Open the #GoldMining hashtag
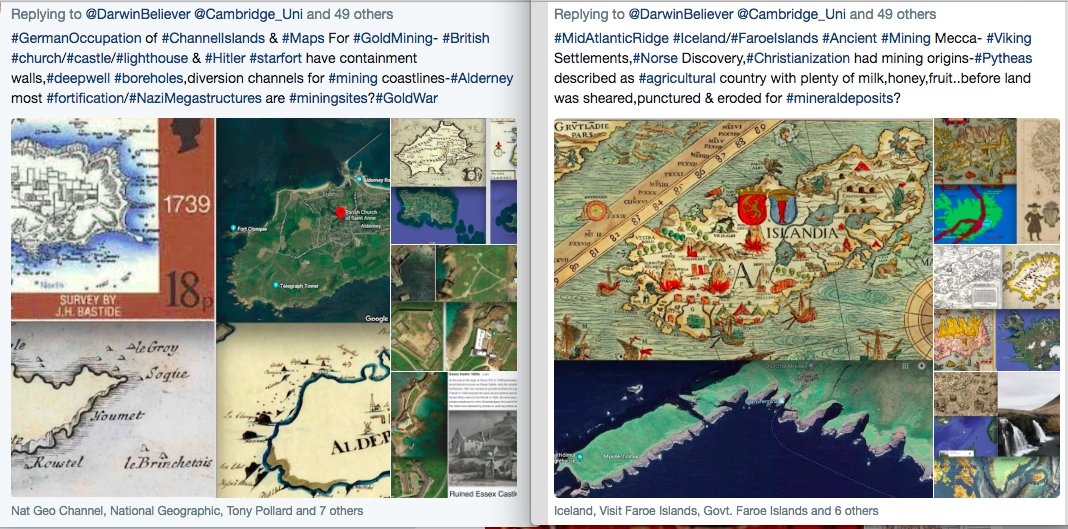The image size is (1068, 529). click(394, 39)
